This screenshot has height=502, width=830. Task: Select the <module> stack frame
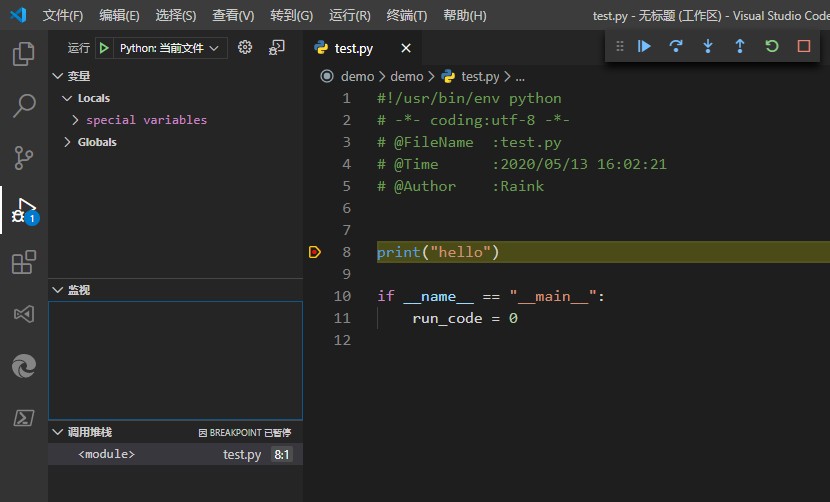tap(175, 454)
